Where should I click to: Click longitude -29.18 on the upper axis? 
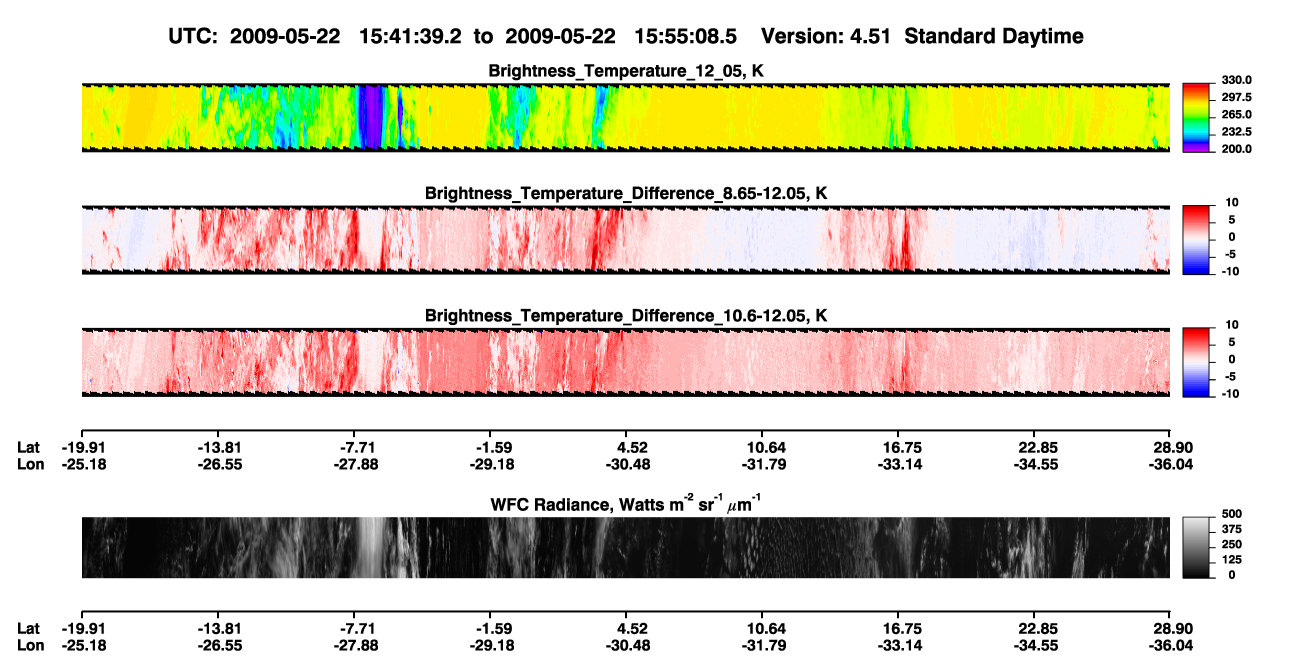(x=490, y=464)
